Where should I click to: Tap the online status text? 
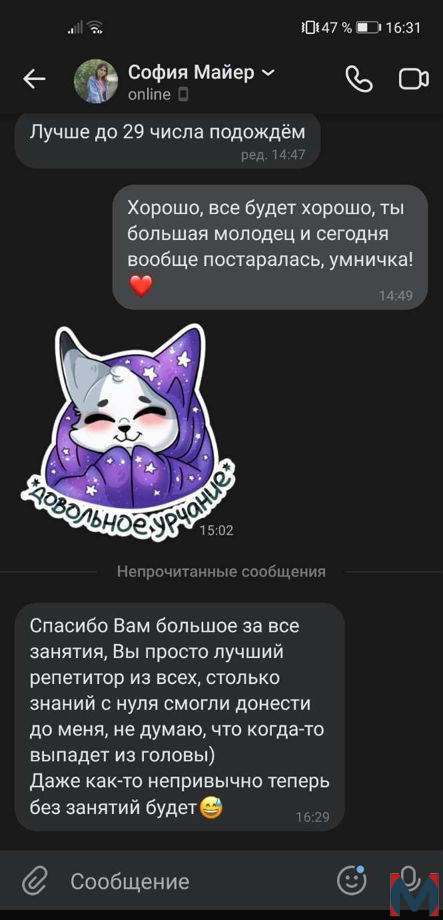click(x=150, y=94)
